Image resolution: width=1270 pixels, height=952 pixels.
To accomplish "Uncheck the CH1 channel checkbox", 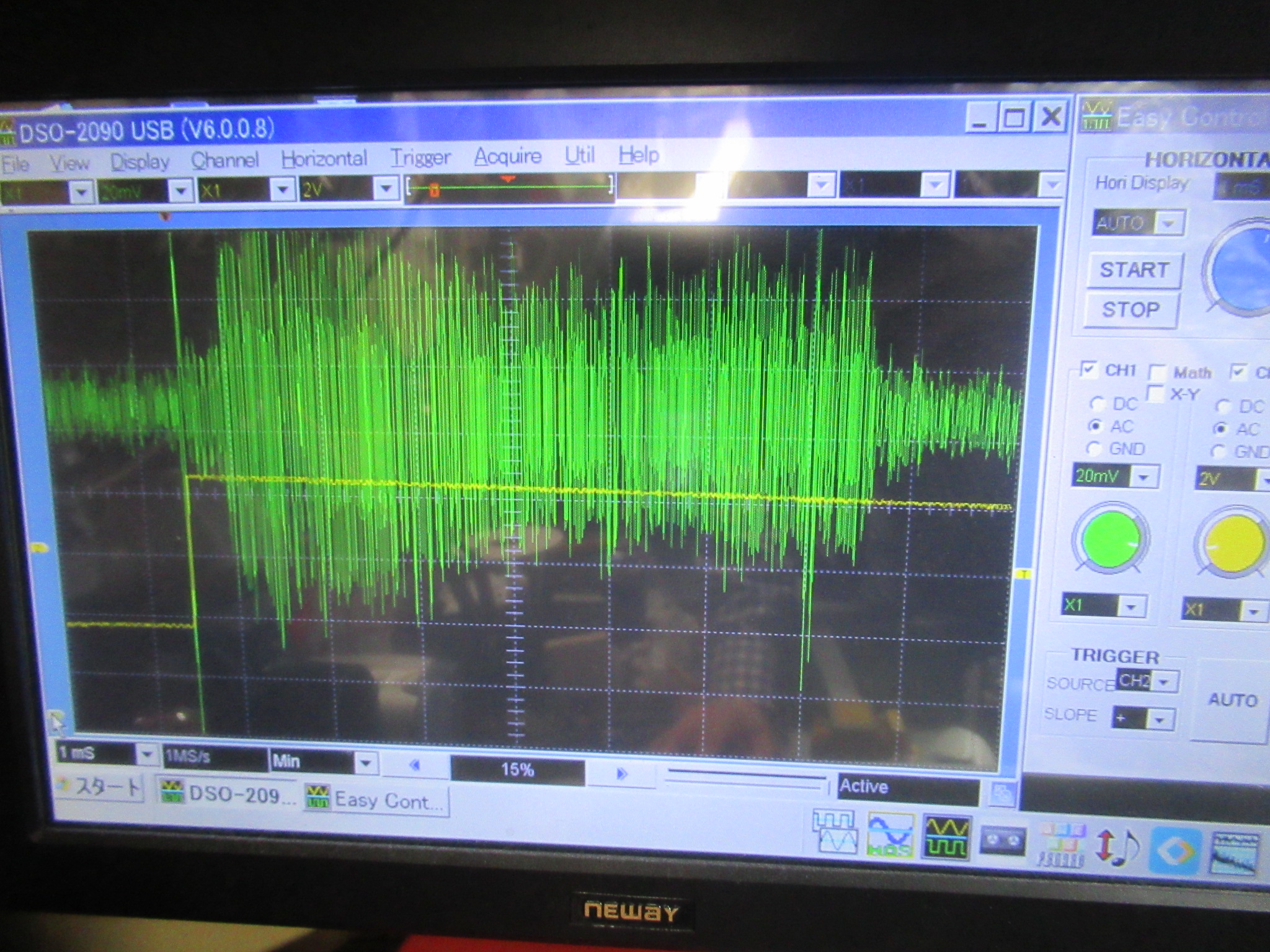I will coord(1089,370).
